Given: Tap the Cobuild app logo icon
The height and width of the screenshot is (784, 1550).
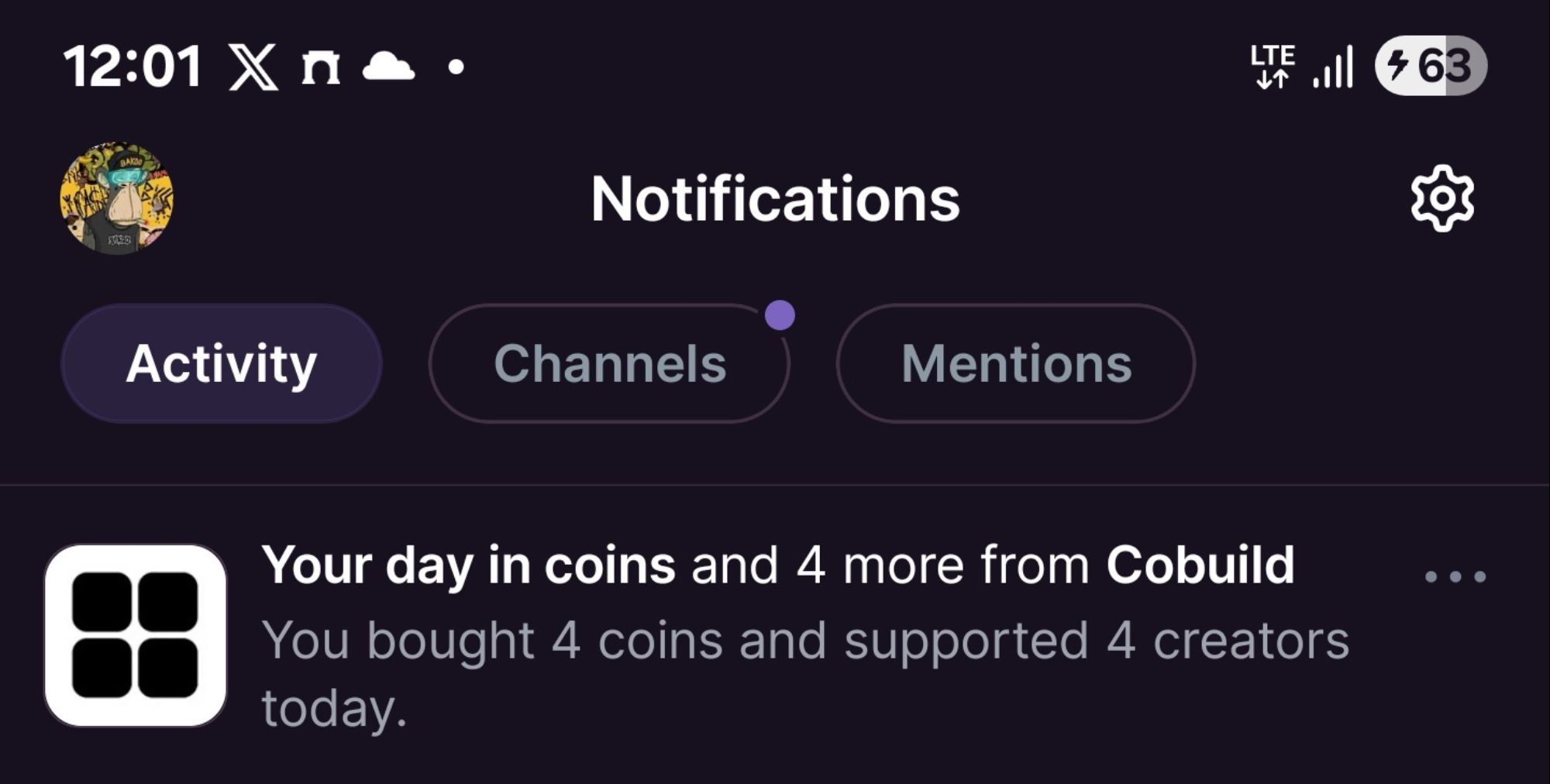Looking at the screenshot, I should tap(136, 635).
